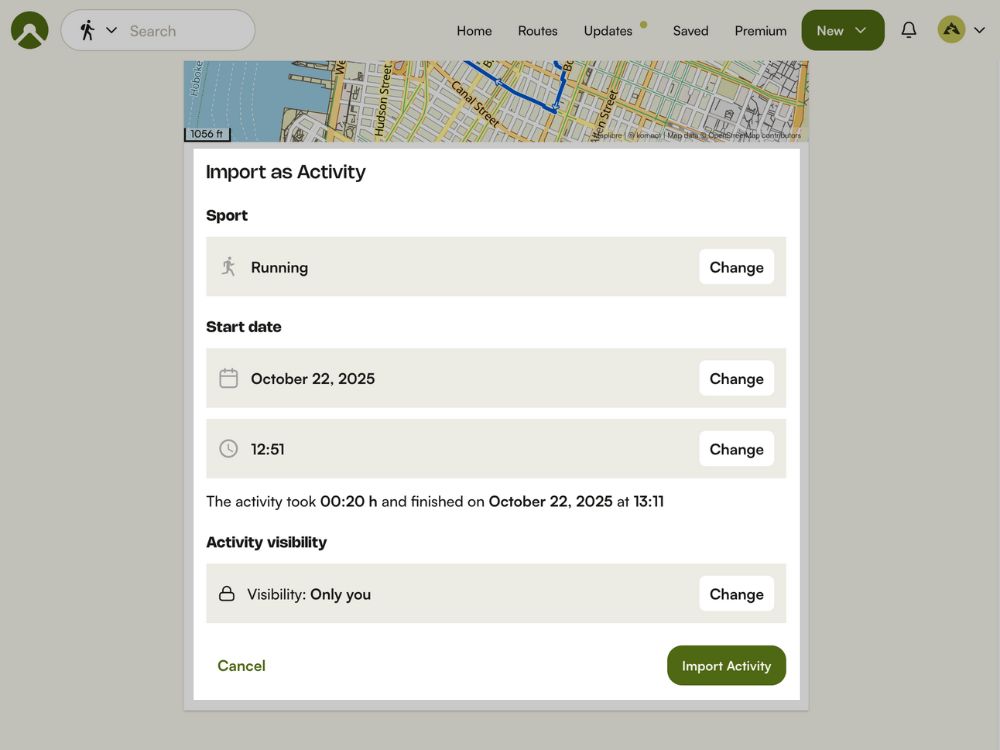Open the New dropdown button
Image resolution: width=1000 pixels, height=750 pixels.
[x=842, y=30]
